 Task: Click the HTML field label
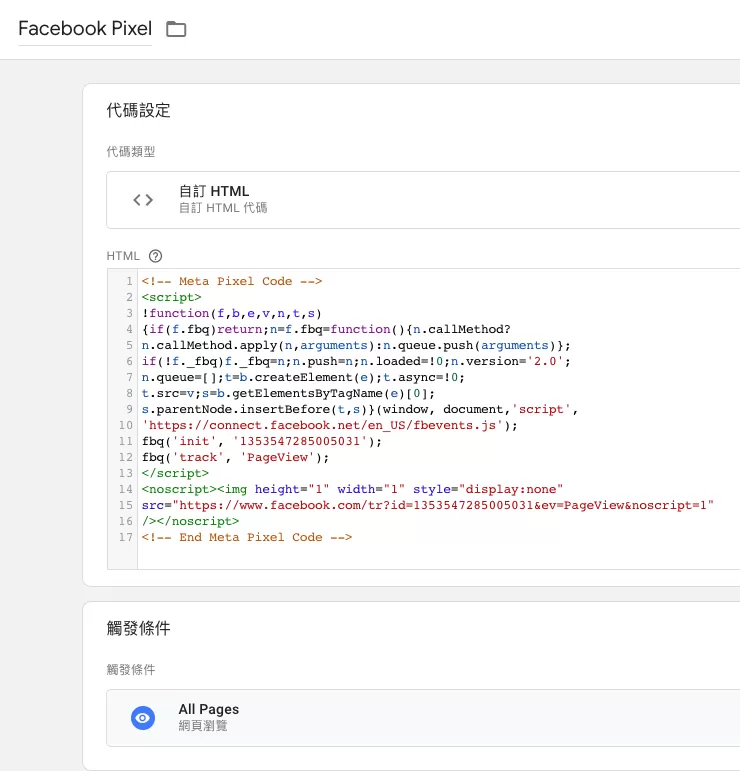coord(123,256)
